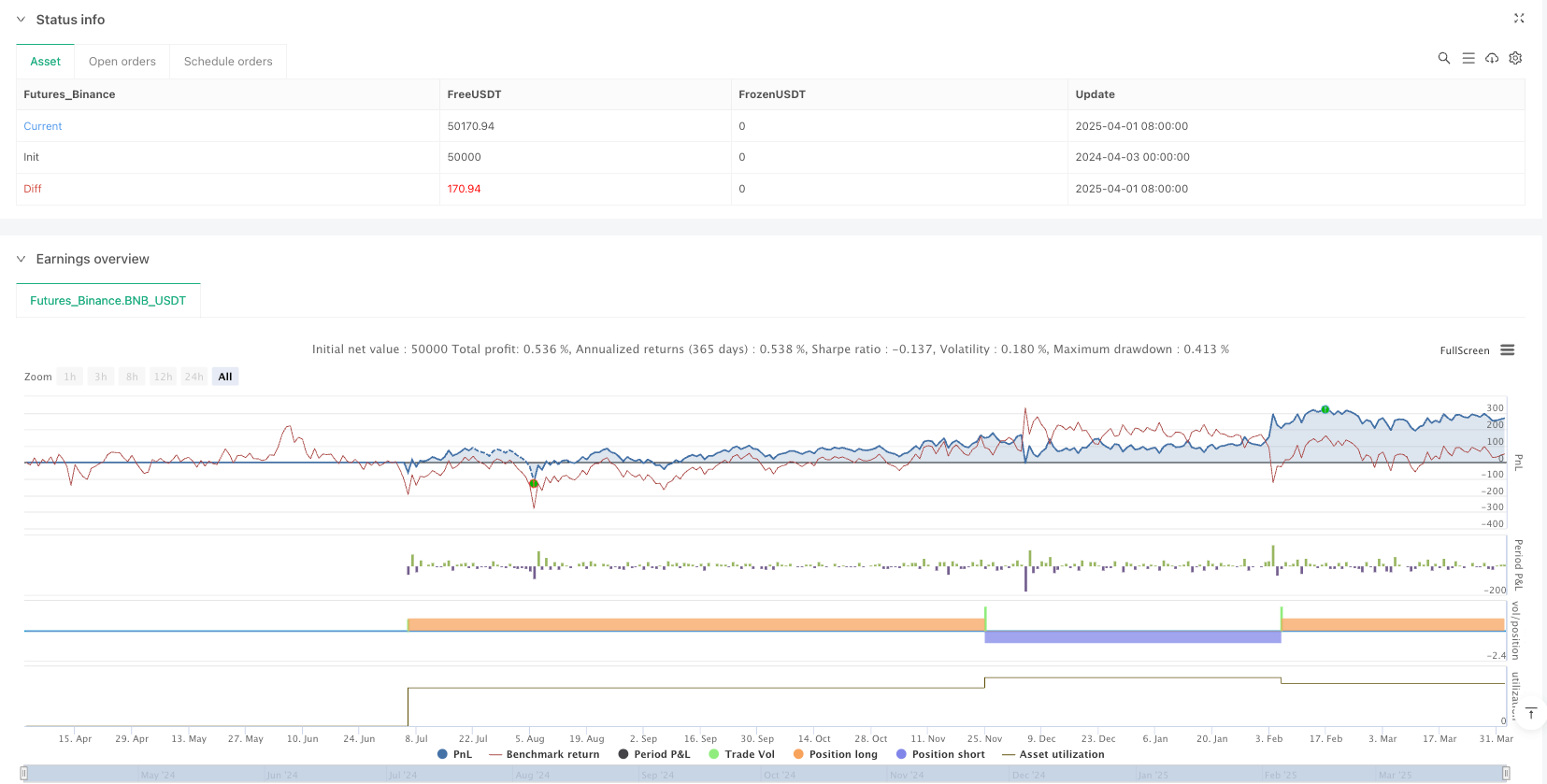This screenshot has height=784, width=1547.
Task: Open the list view icon next to search
Action: click(1468, 58)
